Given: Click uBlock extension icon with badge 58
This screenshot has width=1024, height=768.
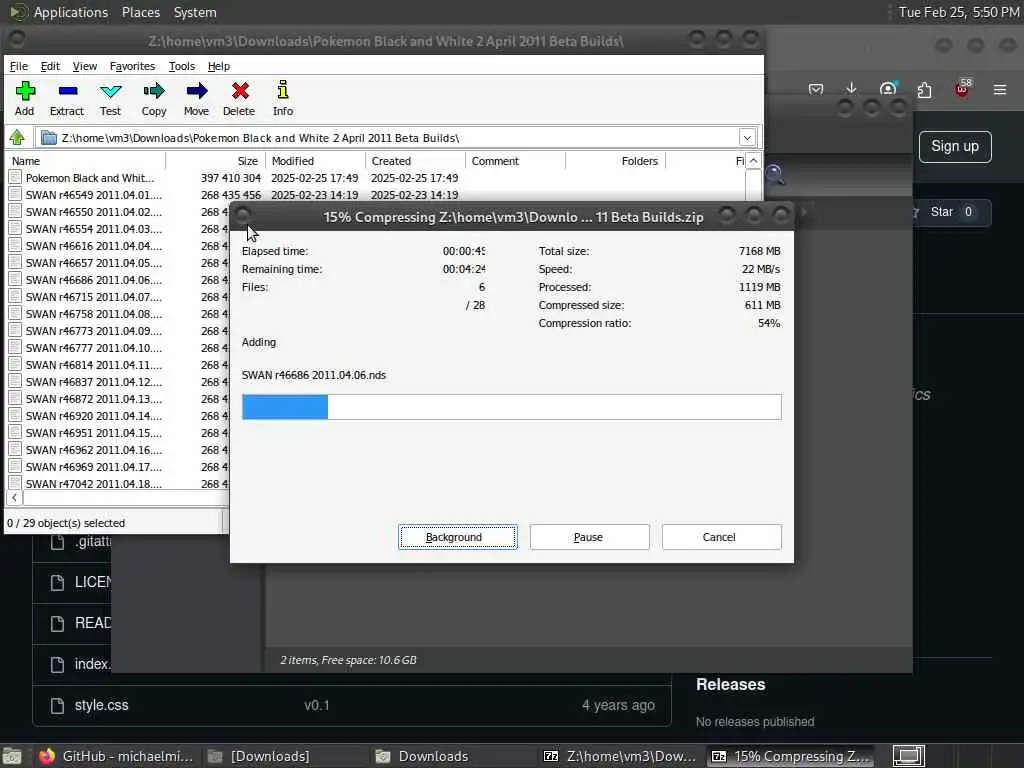Looking at the screenshot, I should (963, 88).
